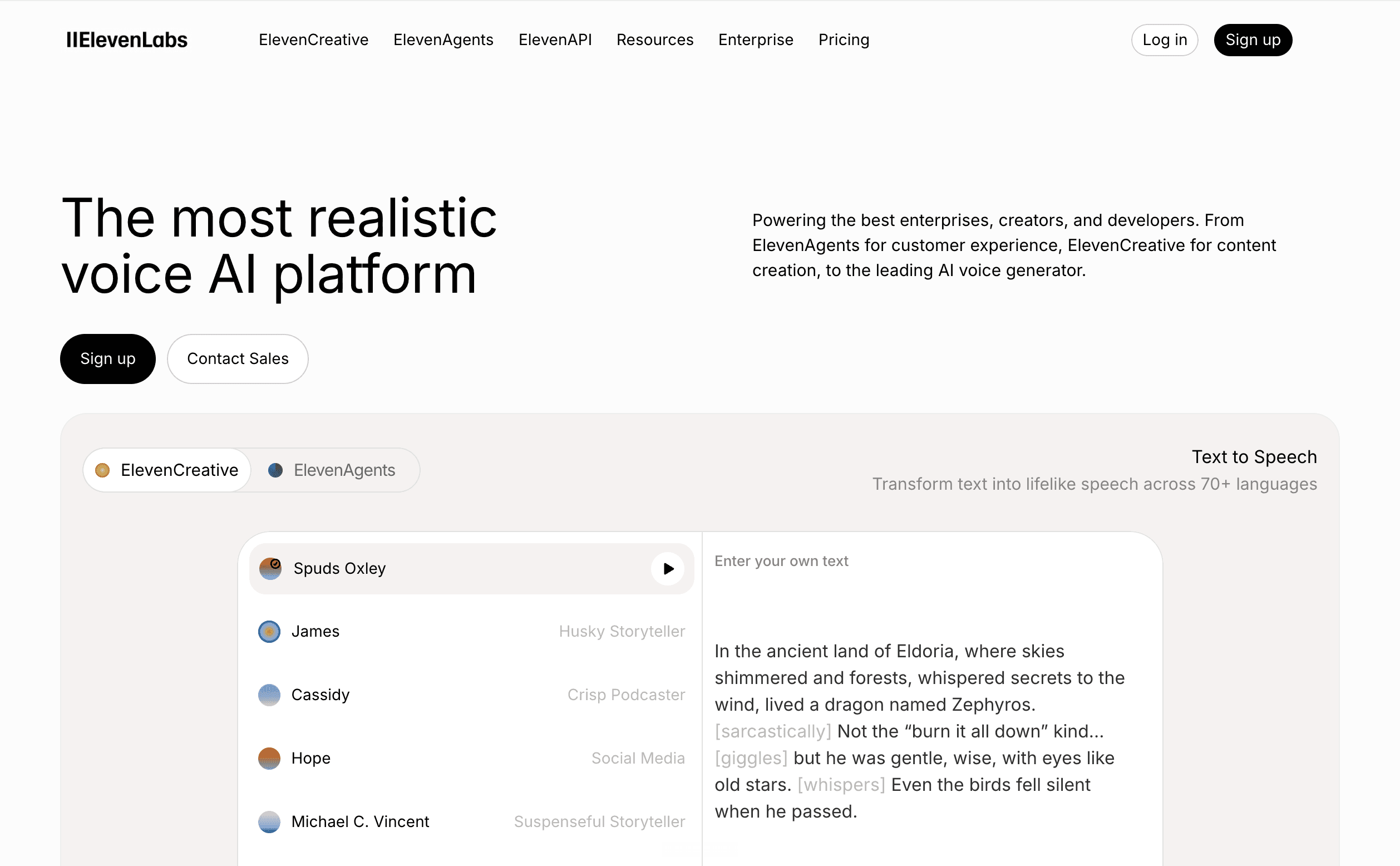
Task: Click the ElevenLabs logo
Action: coord(126,40)
